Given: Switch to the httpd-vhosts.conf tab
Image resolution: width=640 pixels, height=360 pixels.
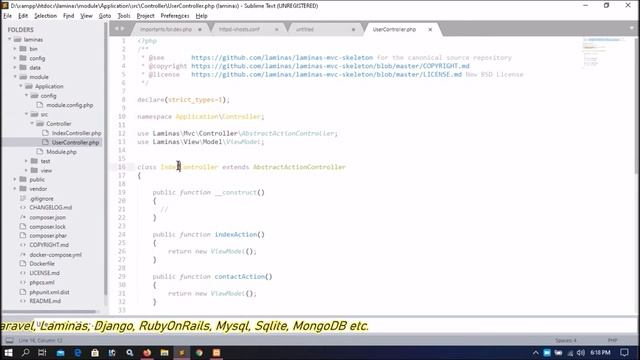Looking at the screenshot, I should point(239,29).
